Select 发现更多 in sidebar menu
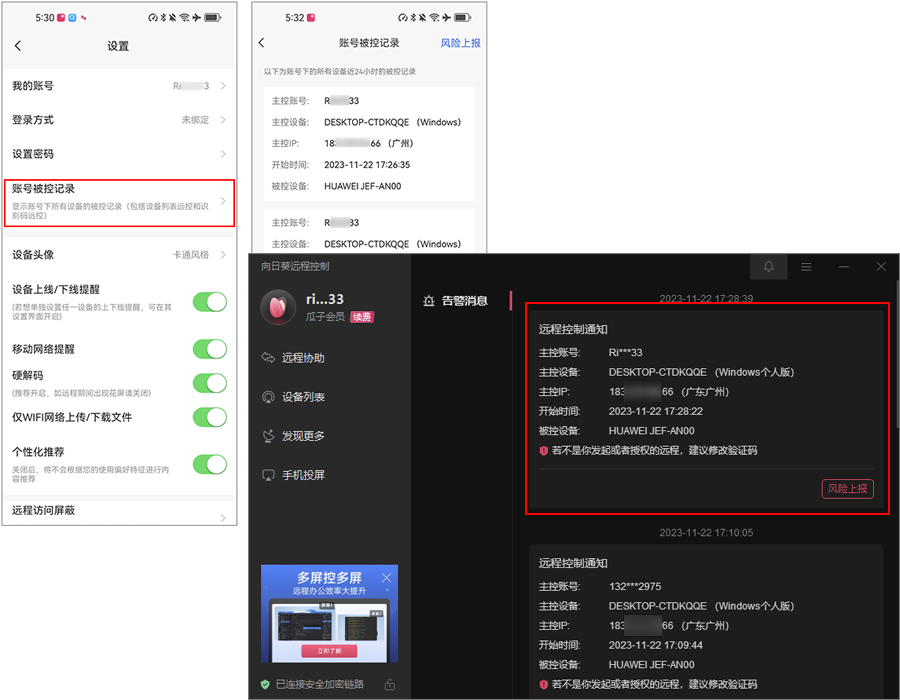The width and height of the screenshot is (900, 700). (x=303, y=436)
